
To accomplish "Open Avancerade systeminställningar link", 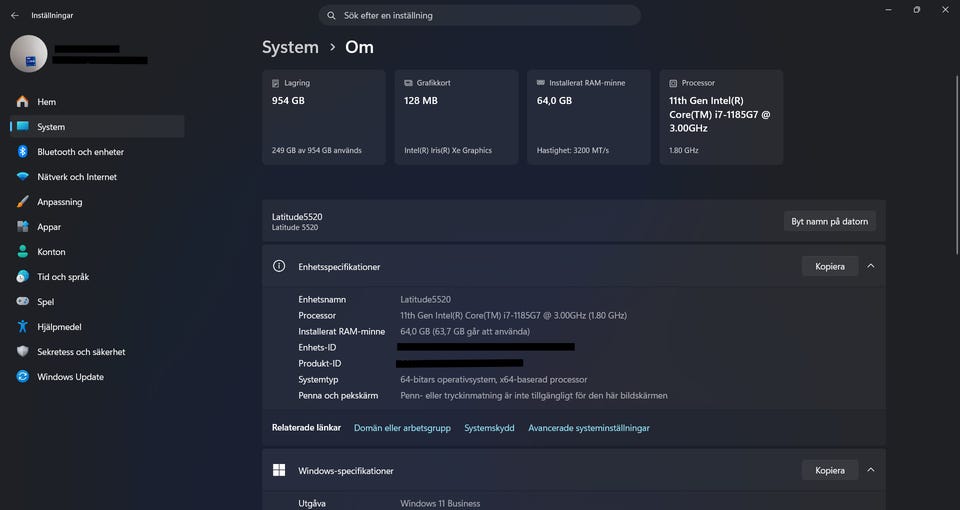I will [588, 428].
